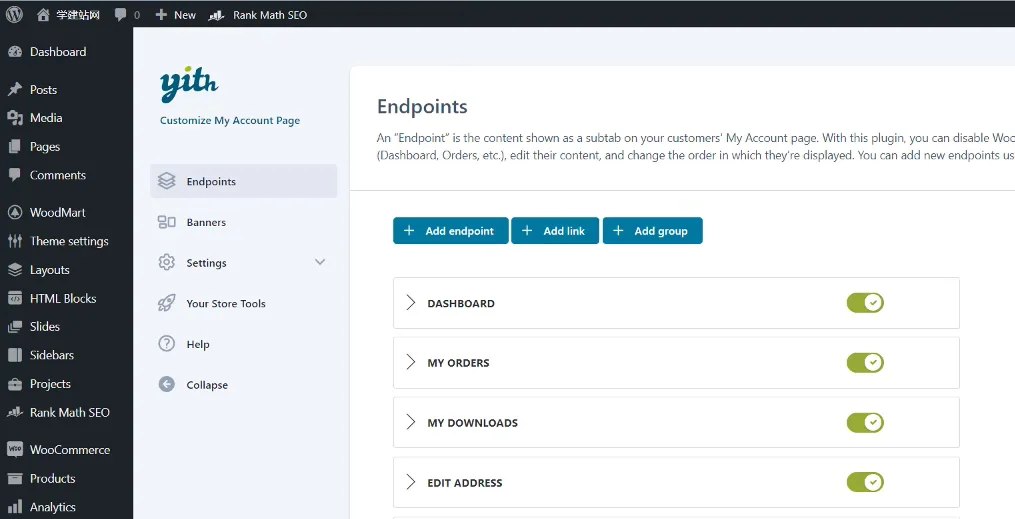
Task: Click the YITH logo
Action: click(x=189, y=84)
